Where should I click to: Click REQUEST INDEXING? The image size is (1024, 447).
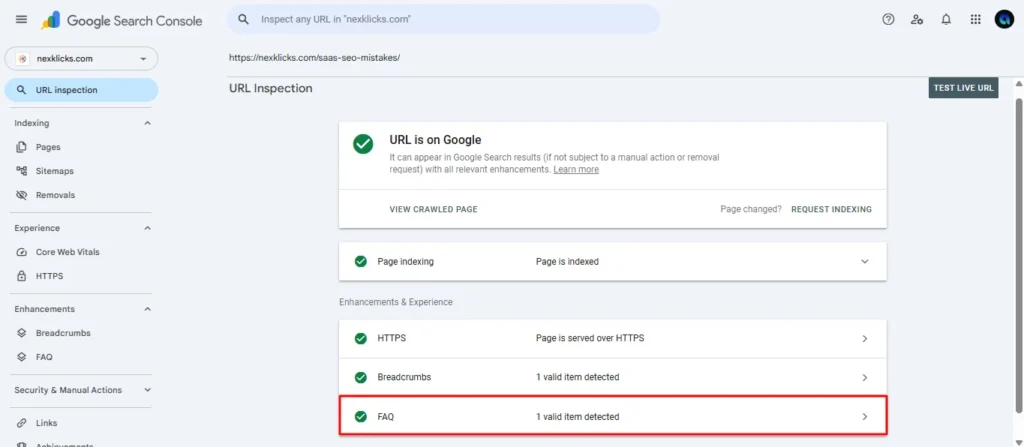(831, 209)
